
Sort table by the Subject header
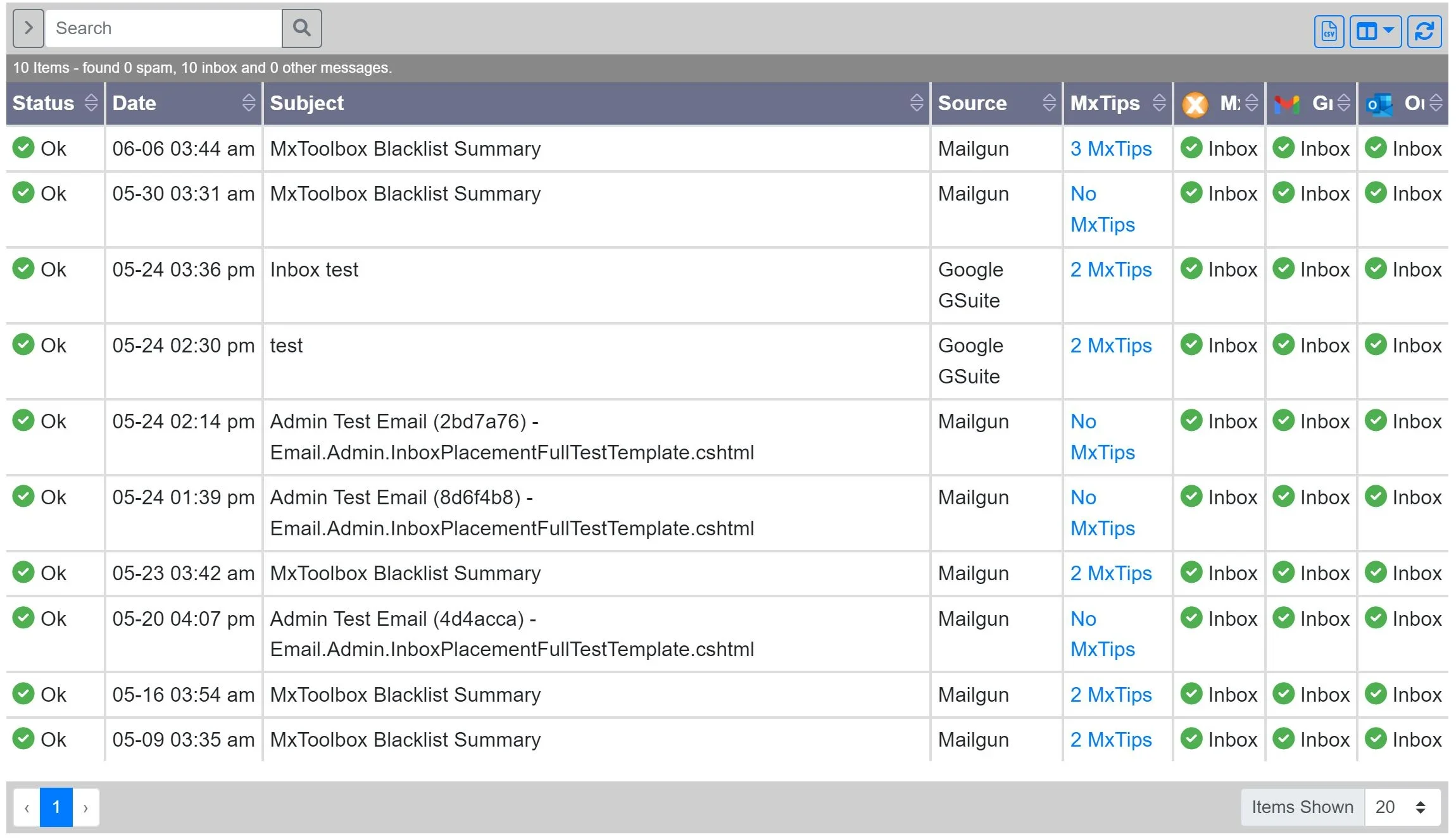[x=307, y=103]
